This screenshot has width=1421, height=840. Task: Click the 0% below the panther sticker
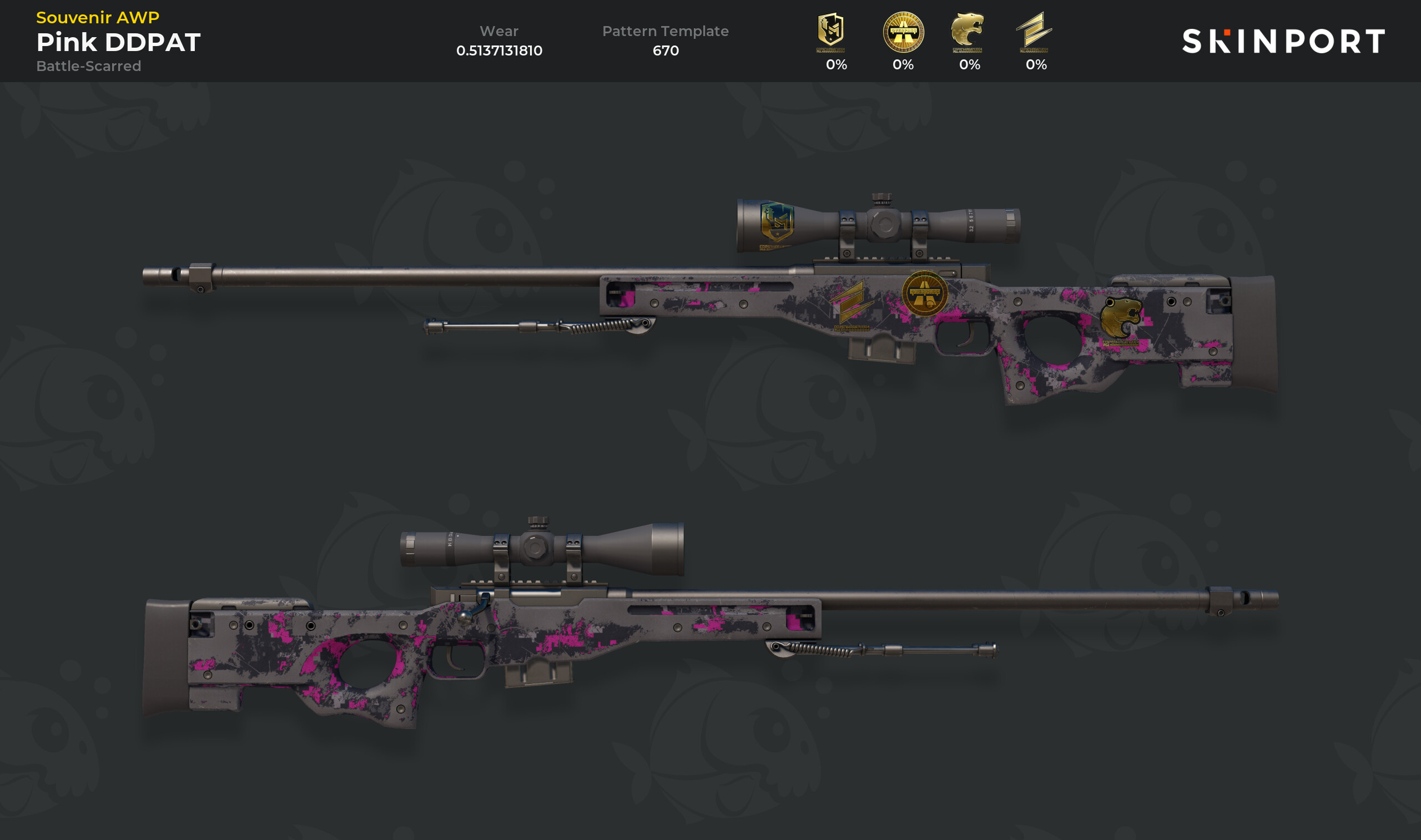point(969,64)
